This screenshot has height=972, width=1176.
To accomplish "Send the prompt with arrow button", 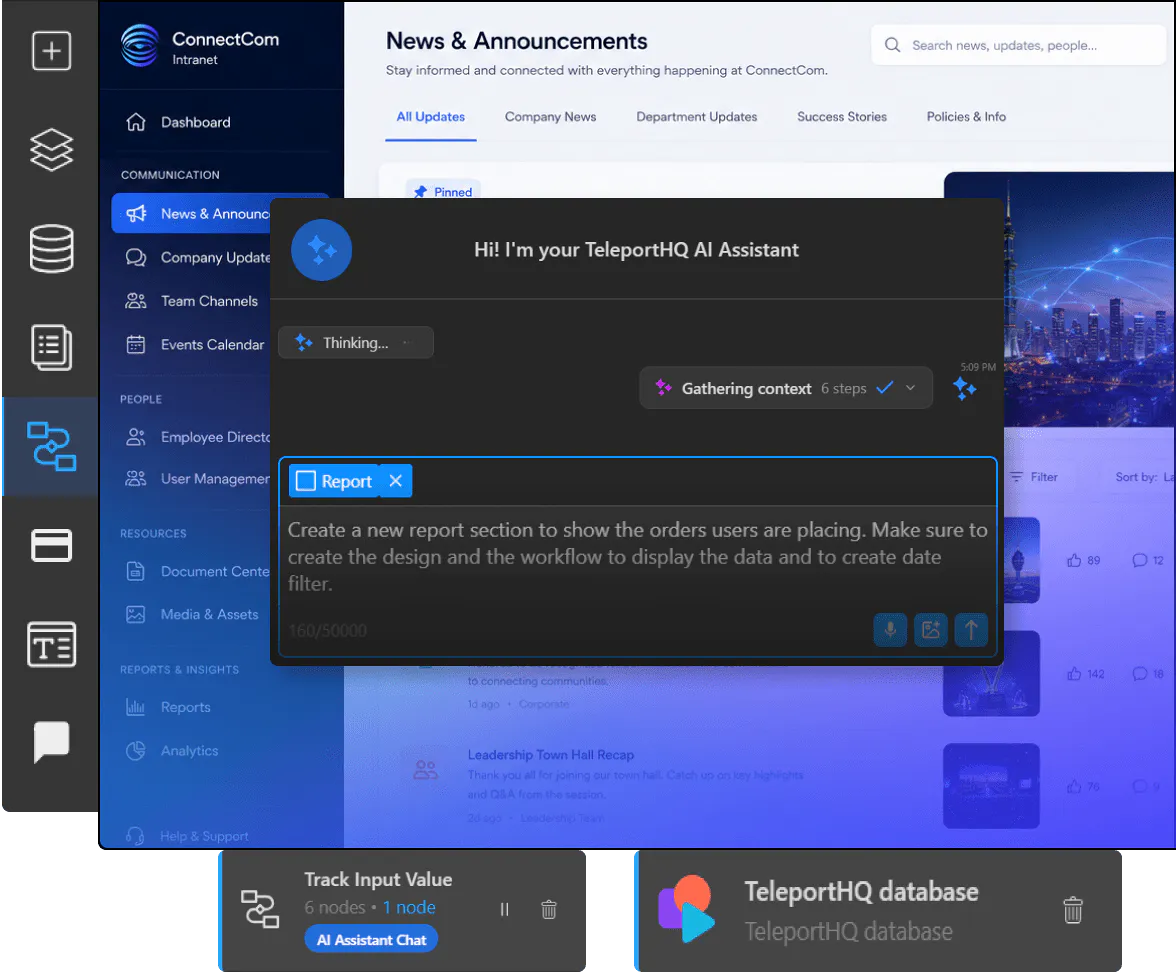I will point(971,629).
